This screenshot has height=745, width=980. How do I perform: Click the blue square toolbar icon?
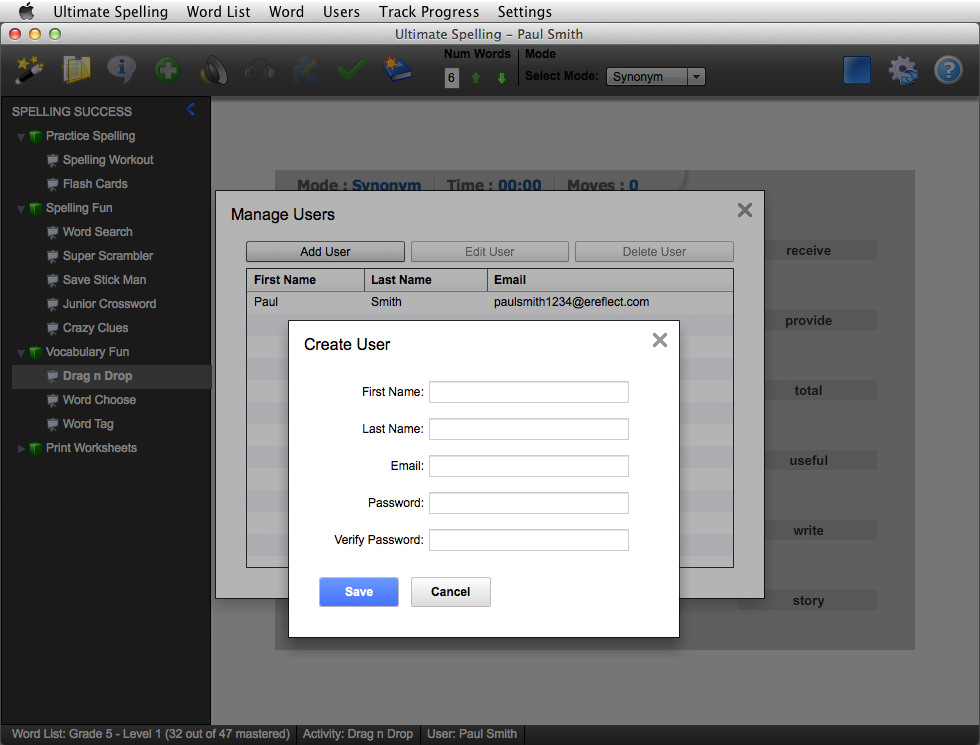coord(857,70)
